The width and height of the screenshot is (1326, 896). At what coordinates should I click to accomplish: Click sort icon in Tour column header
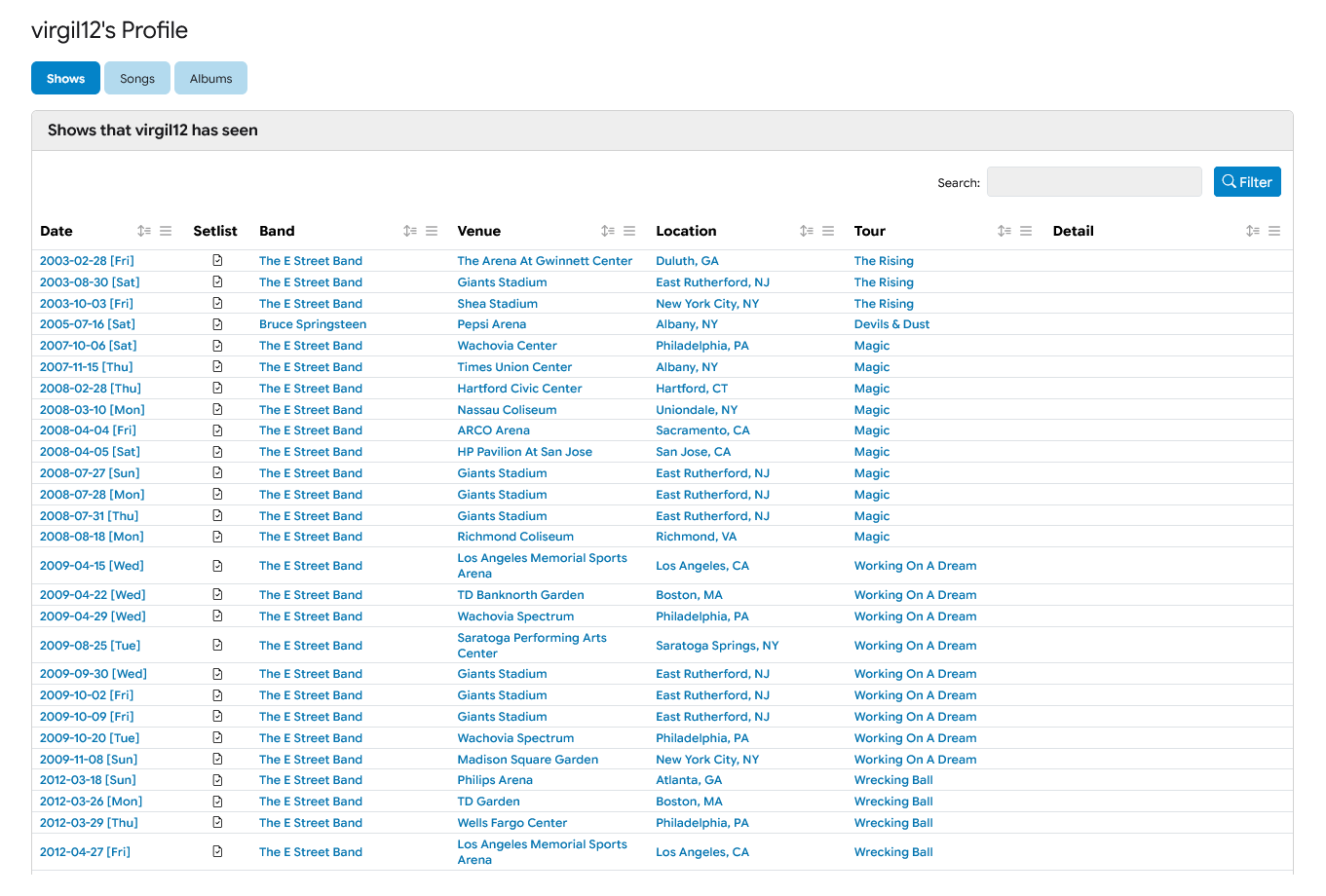click(x=1004, y=231)
